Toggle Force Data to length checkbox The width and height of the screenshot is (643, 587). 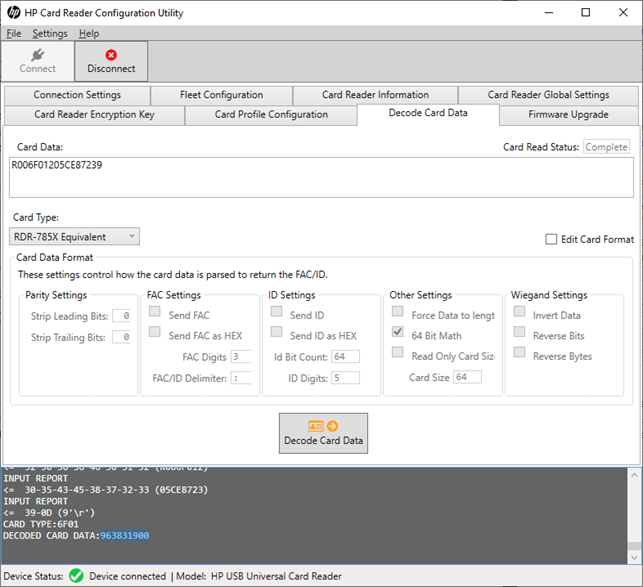397,311
